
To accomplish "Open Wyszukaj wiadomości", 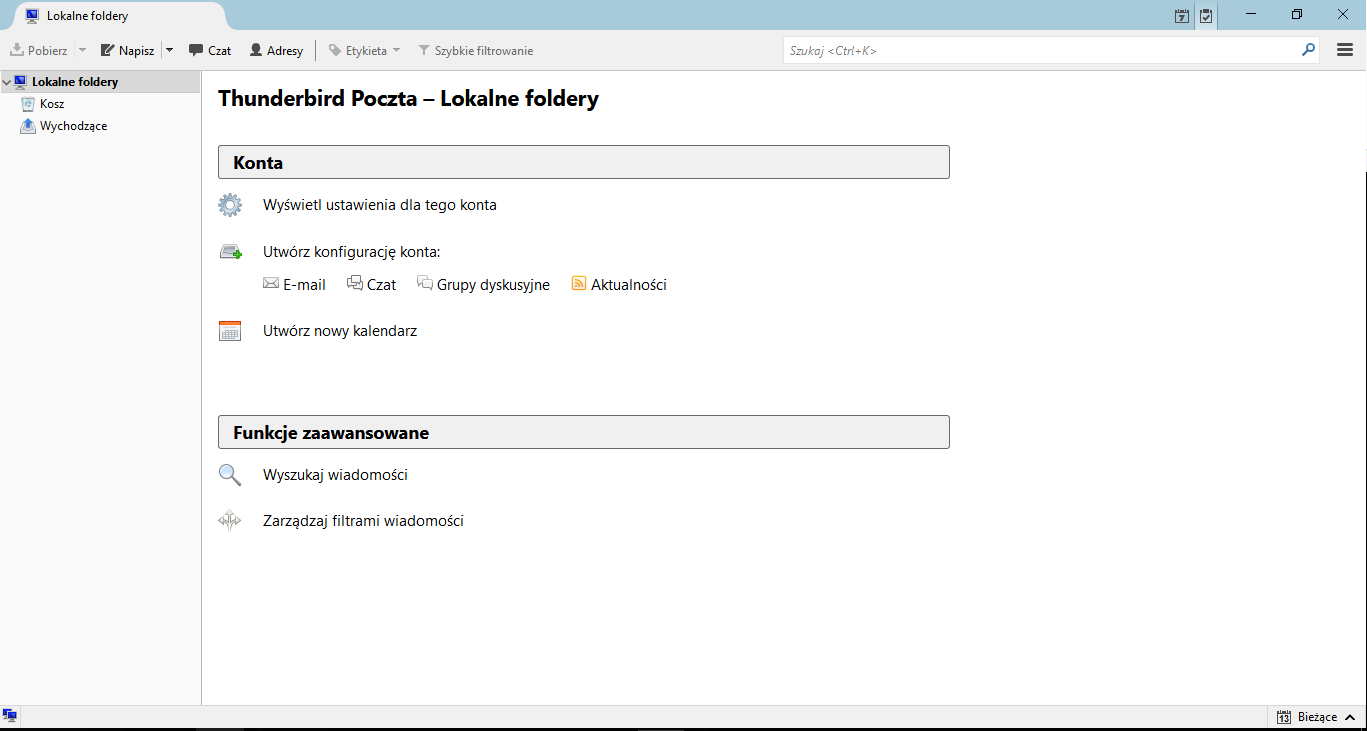I will 335,475.
